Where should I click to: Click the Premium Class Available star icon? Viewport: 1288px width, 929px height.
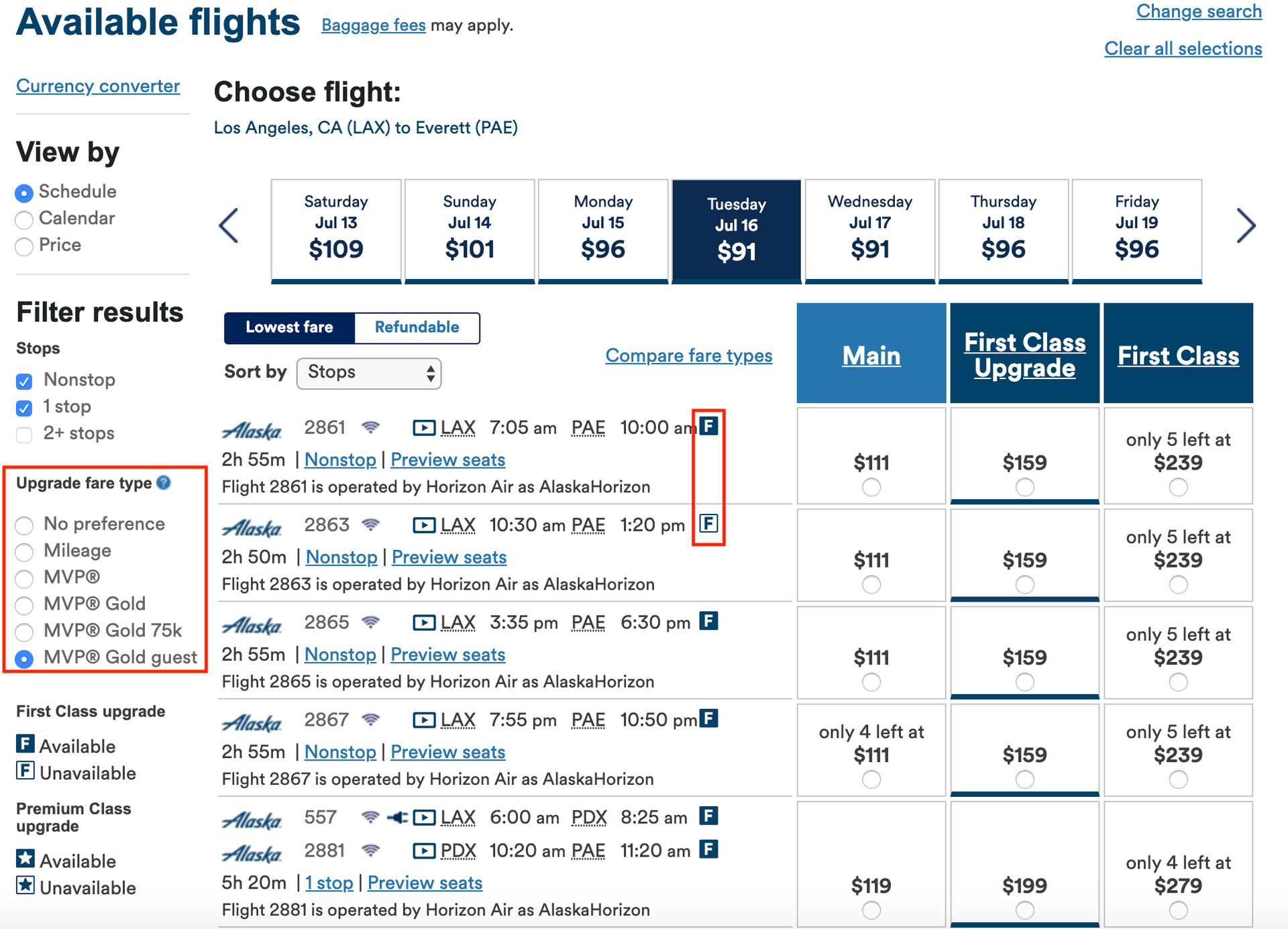(24, 861)
